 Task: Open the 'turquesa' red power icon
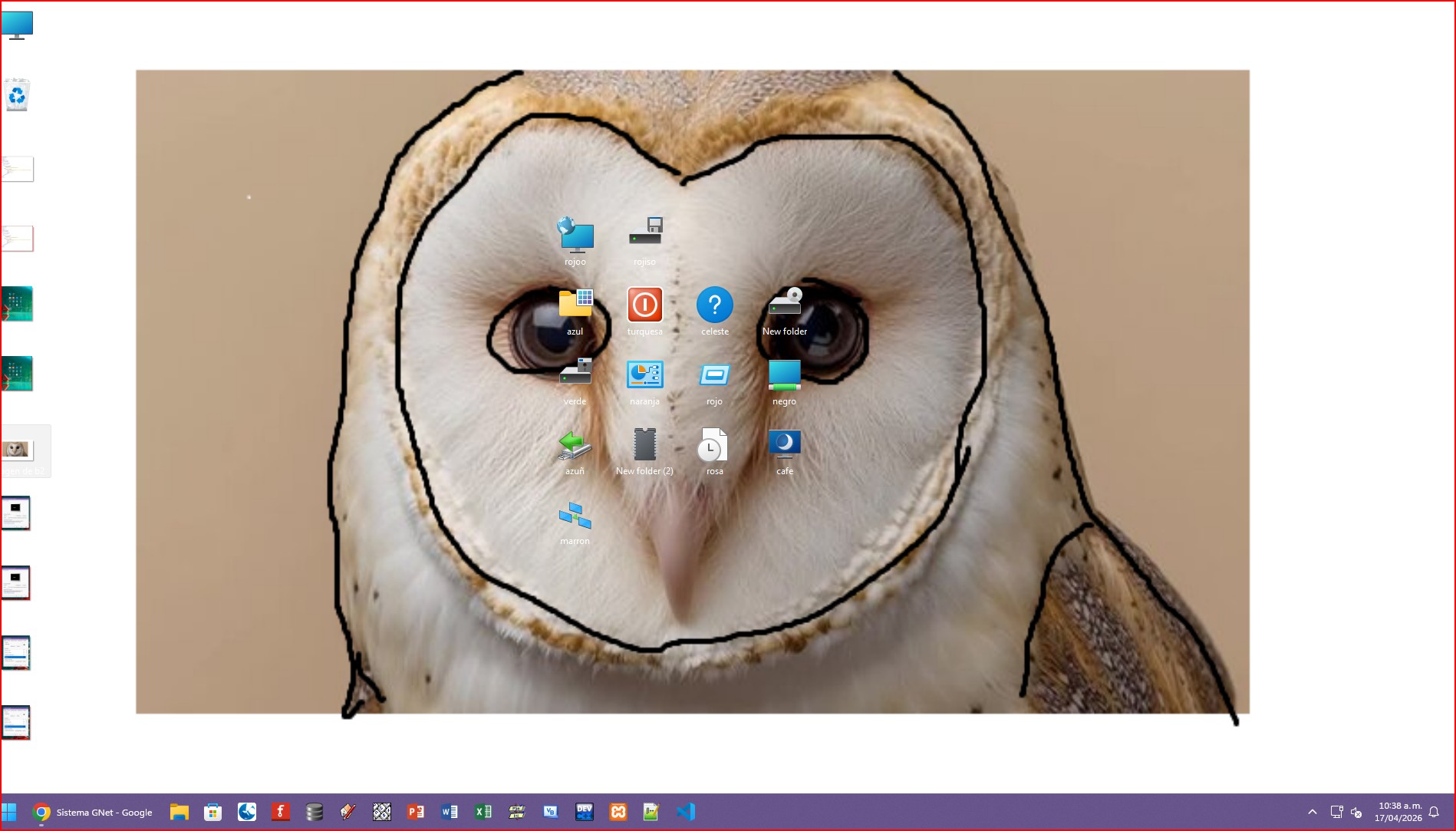coord(644,305)
